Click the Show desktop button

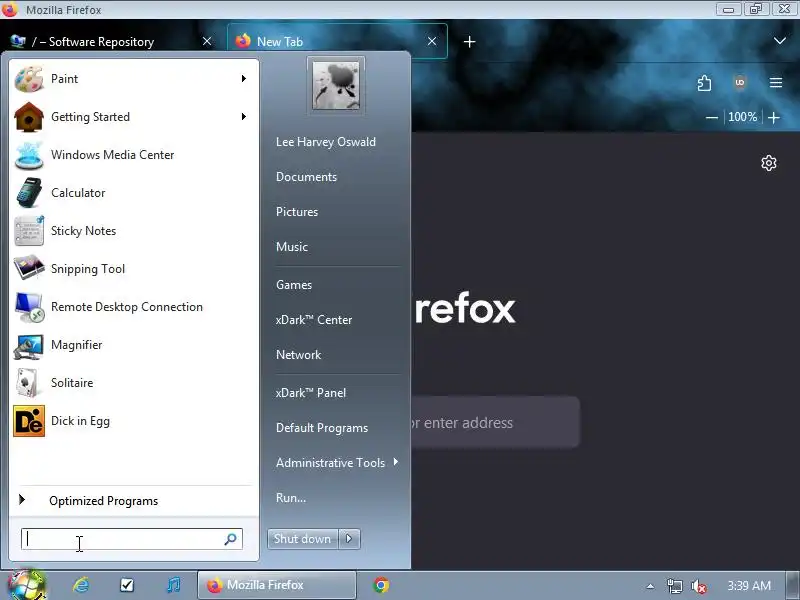[792, 585]
